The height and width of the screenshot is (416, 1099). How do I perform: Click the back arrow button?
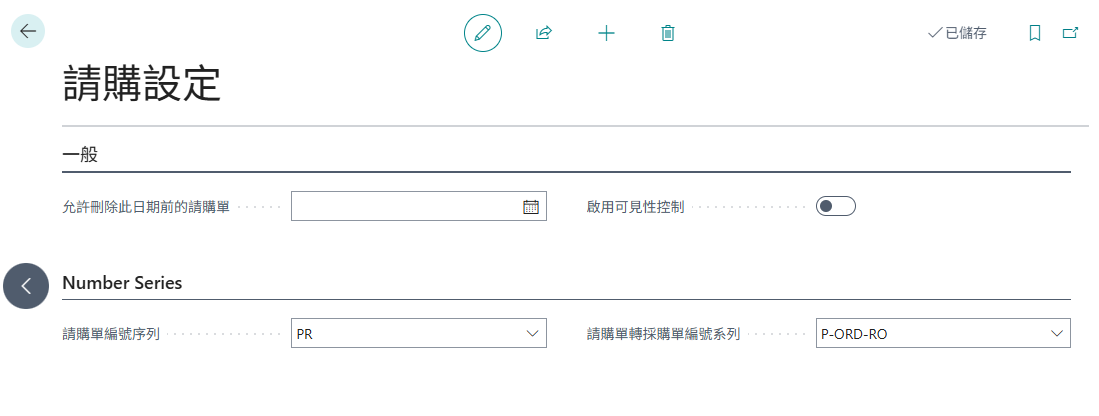[x=28, y=32]
